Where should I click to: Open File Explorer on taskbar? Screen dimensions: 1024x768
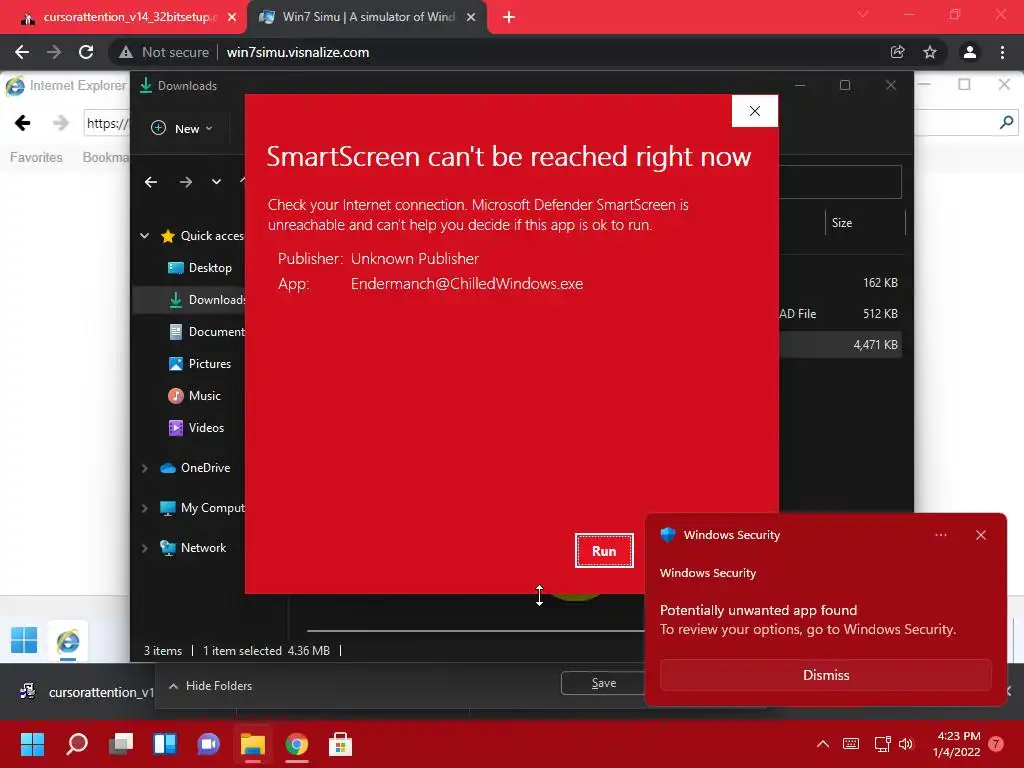[253, 744]
